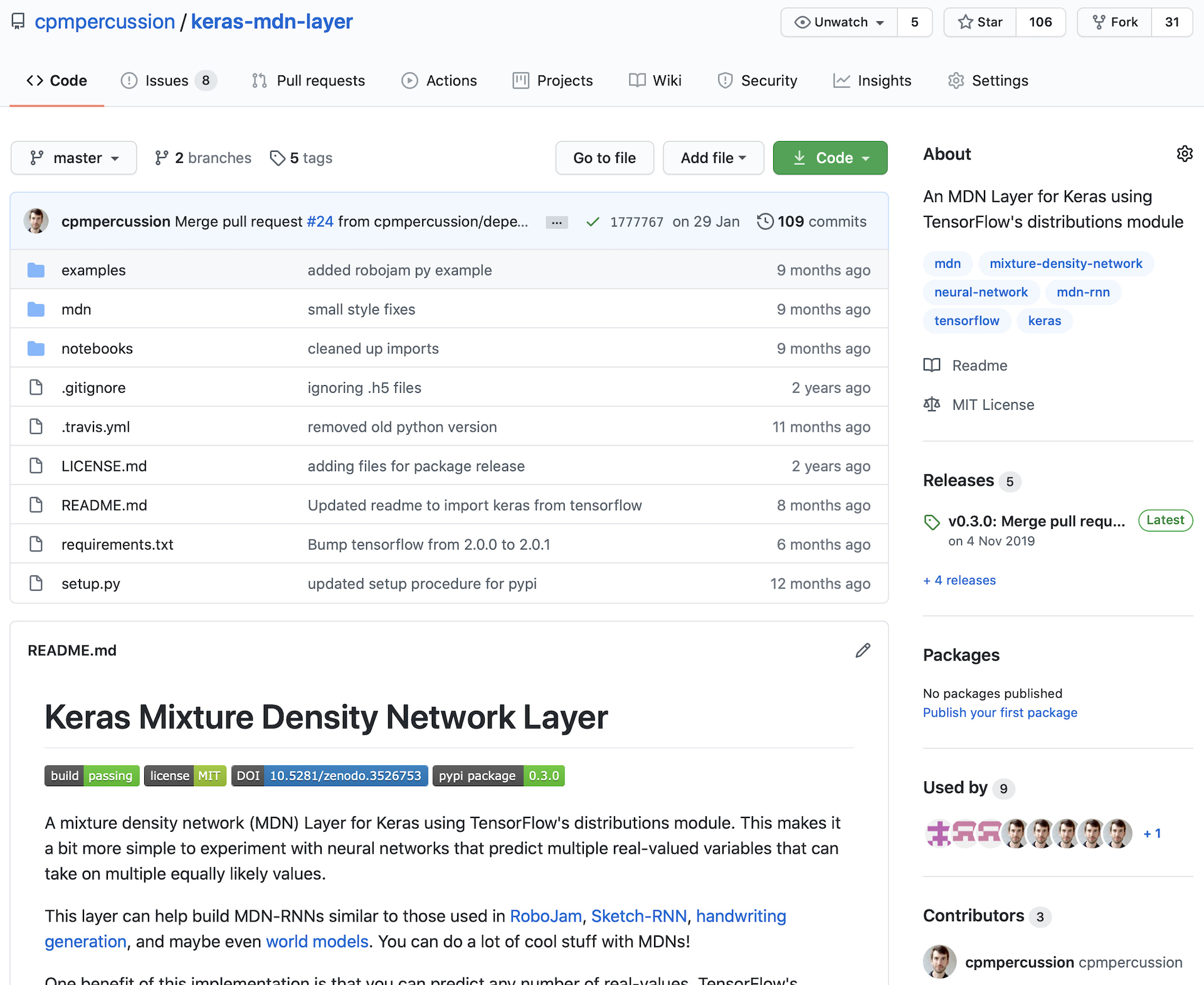Open the Security tab
Screen dimensions: 1204x985
(757, 81)
